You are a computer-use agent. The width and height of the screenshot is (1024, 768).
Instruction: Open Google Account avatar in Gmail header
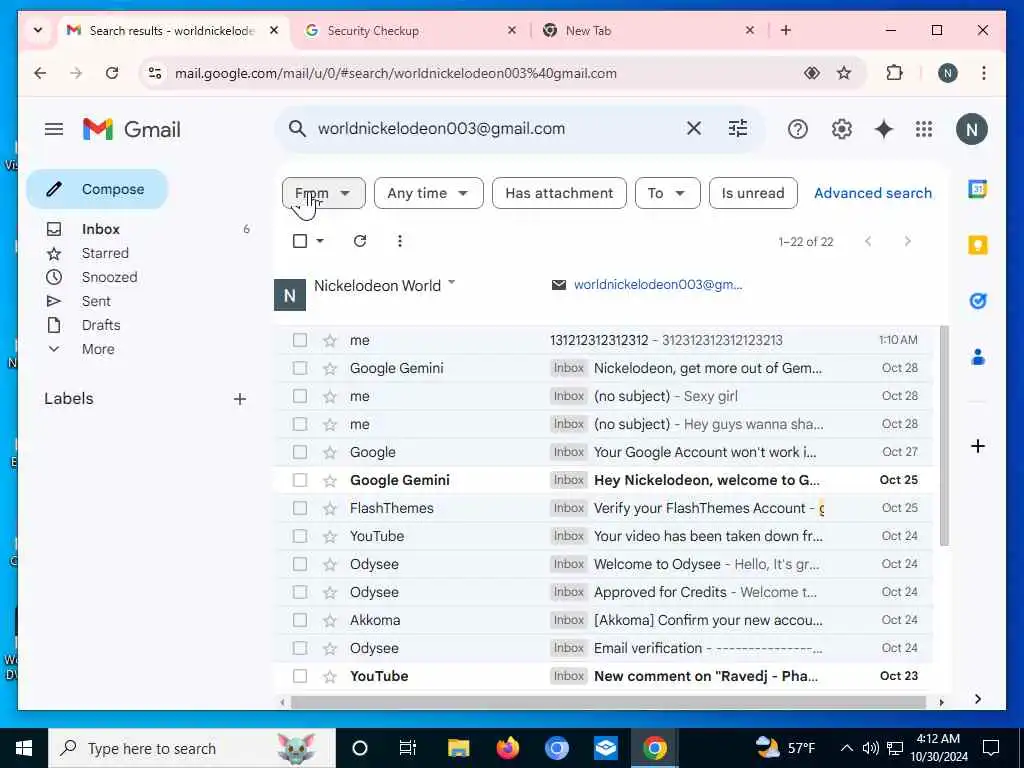pos(972,129)
